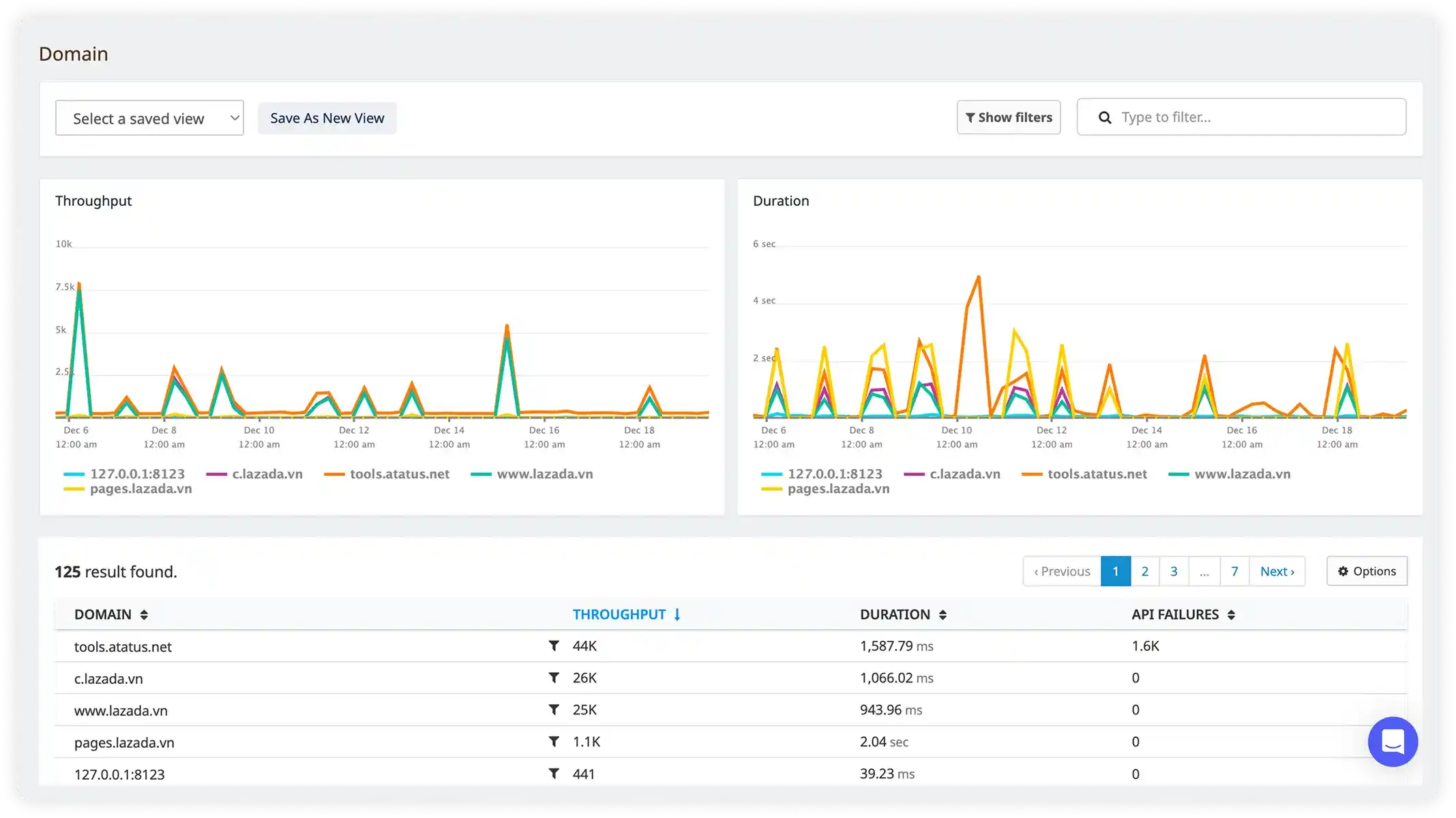The image size is (1456, 818).
Task: Go to page 2 of results
Action: (1144, 571)
